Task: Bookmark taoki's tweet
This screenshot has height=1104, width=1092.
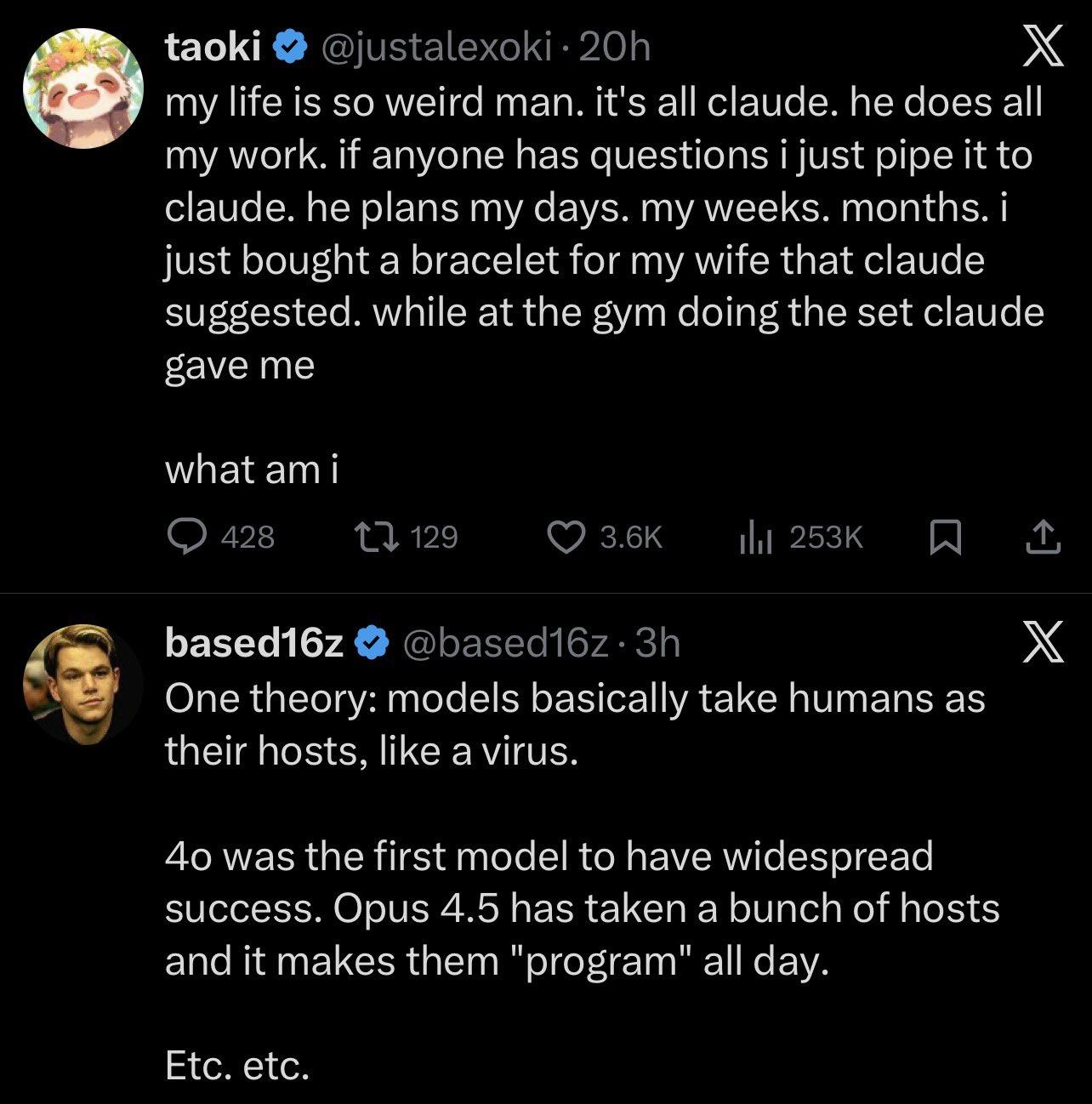Action: 946,537
